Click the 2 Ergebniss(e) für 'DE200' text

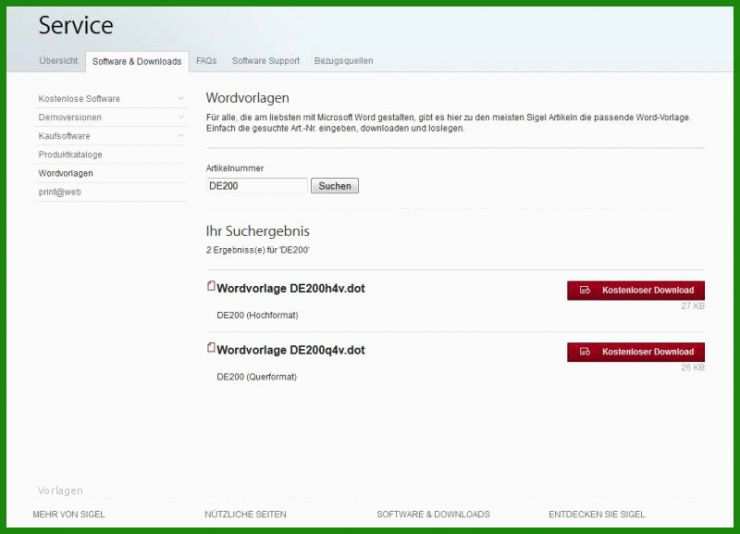258,250
